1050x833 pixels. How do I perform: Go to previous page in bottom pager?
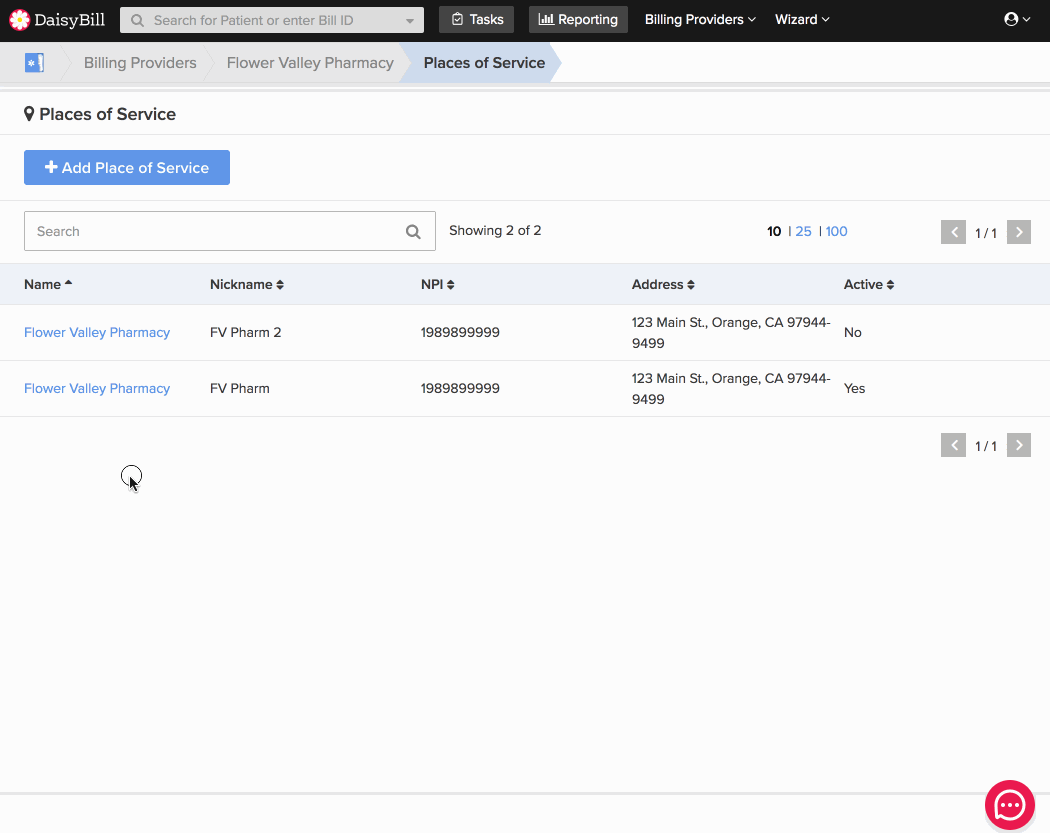[x=953, y=445]
